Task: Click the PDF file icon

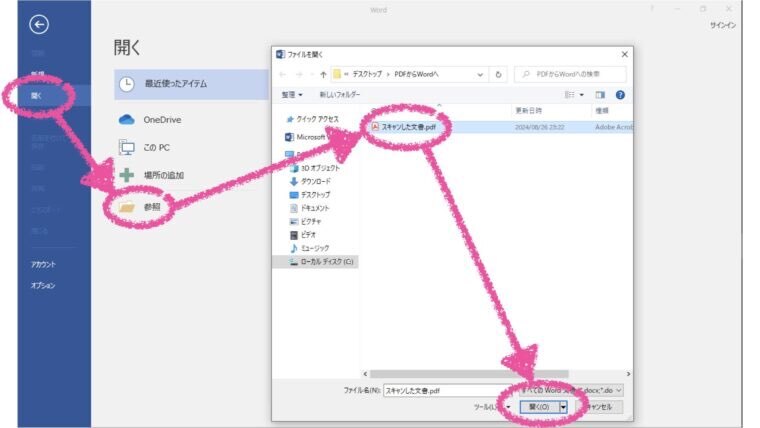Action: click(x=375, y=127)
